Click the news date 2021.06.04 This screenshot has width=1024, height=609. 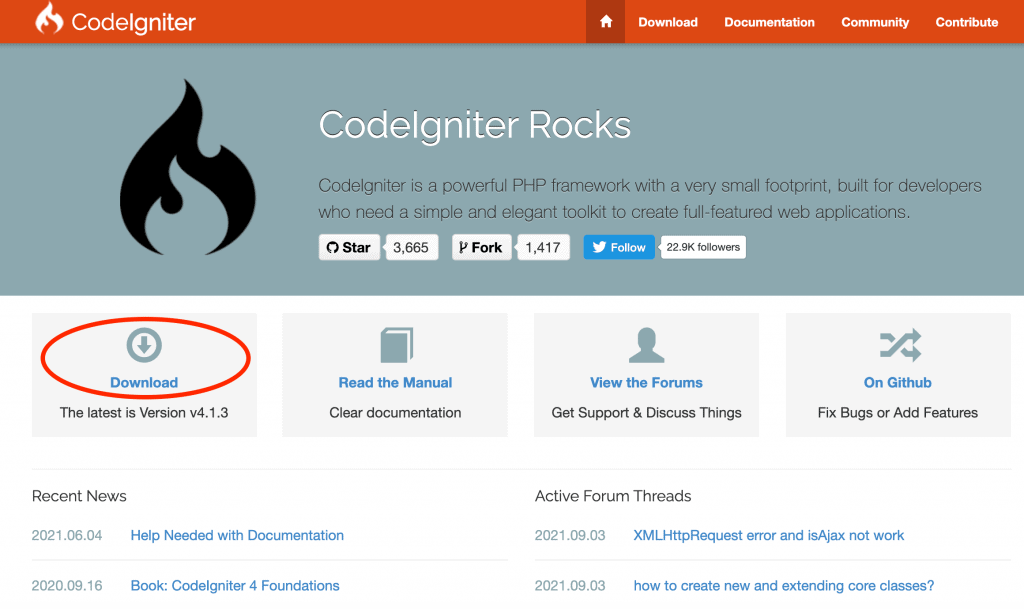pyautogui.click(x=67, y=535)
